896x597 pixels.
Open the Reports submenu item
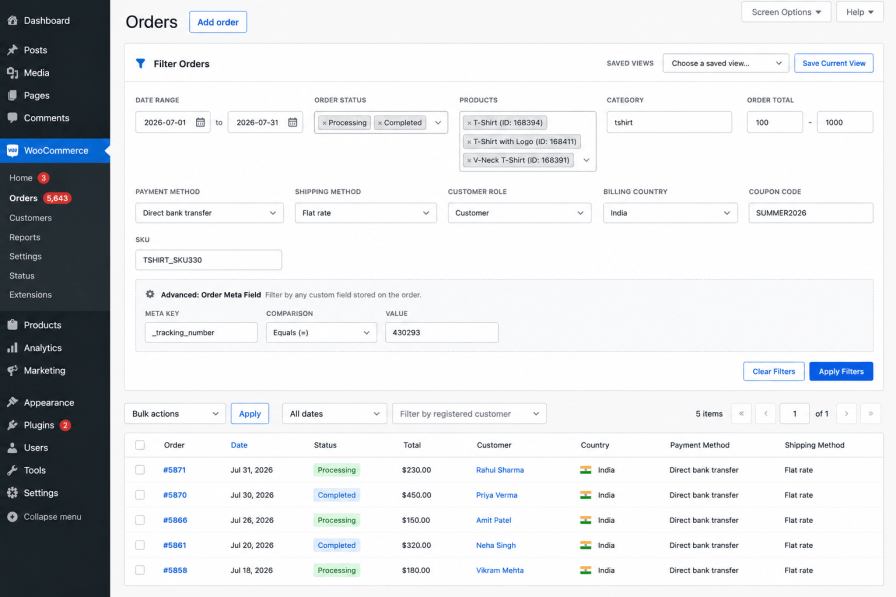pos(25,237)
